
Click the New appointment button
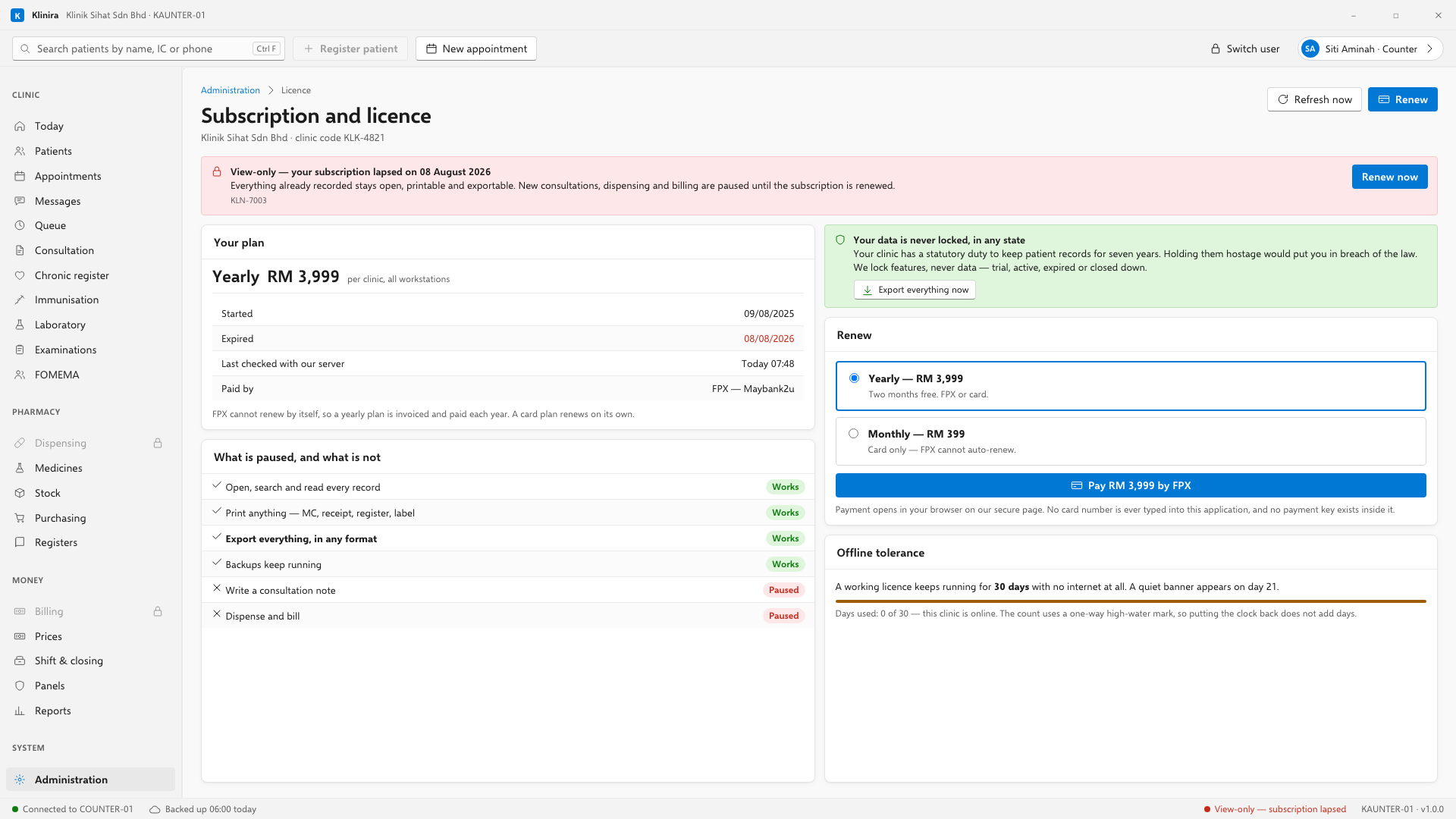coord(476,49)
